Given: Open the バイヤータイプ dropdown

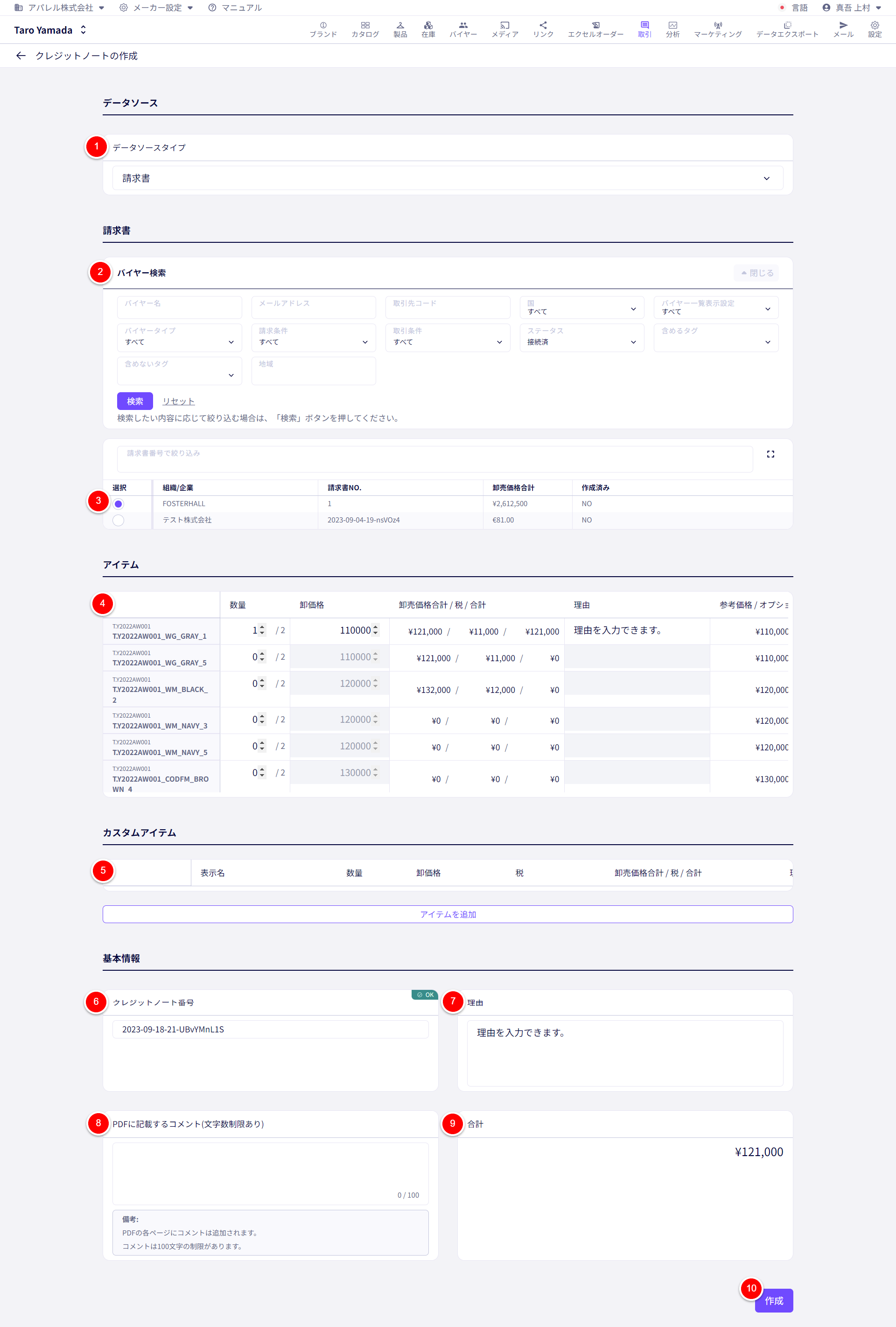Looking at the screenshot, I should pyautogui.click(x=179, y=338).
